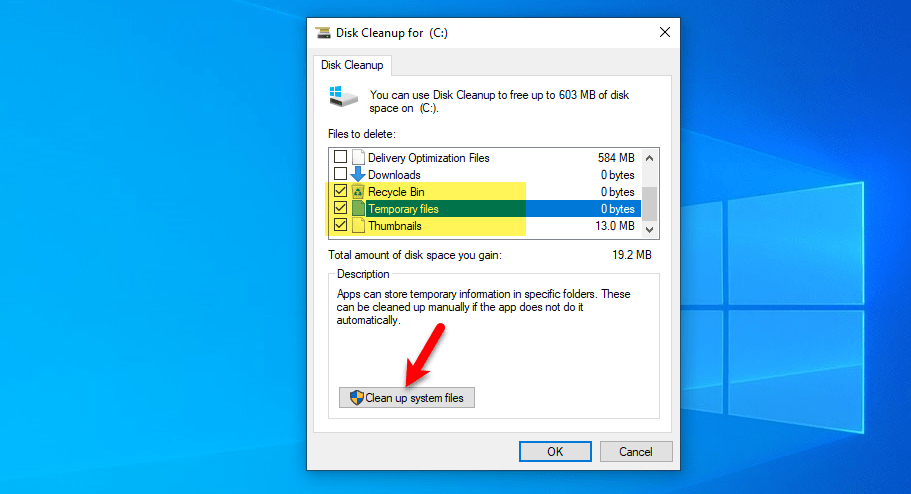Uncheck the Recycle Bin checkbox

pos(340,191)
